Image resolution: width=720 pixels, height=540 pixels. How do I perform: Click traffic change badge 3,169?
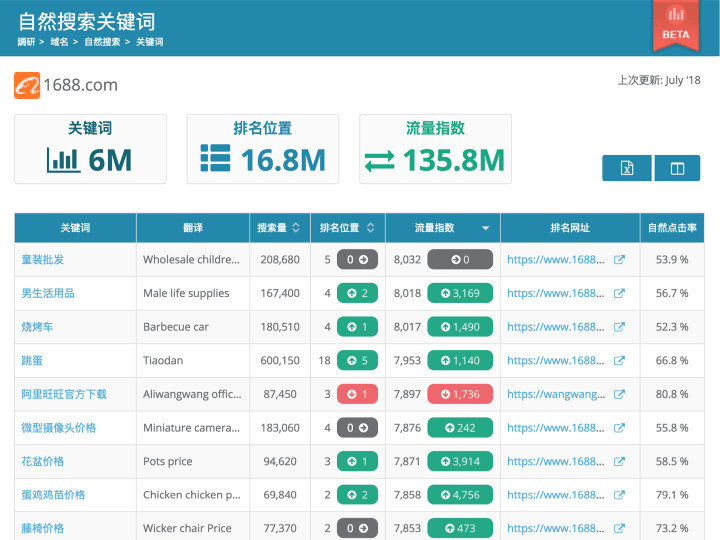pos(460,293)
